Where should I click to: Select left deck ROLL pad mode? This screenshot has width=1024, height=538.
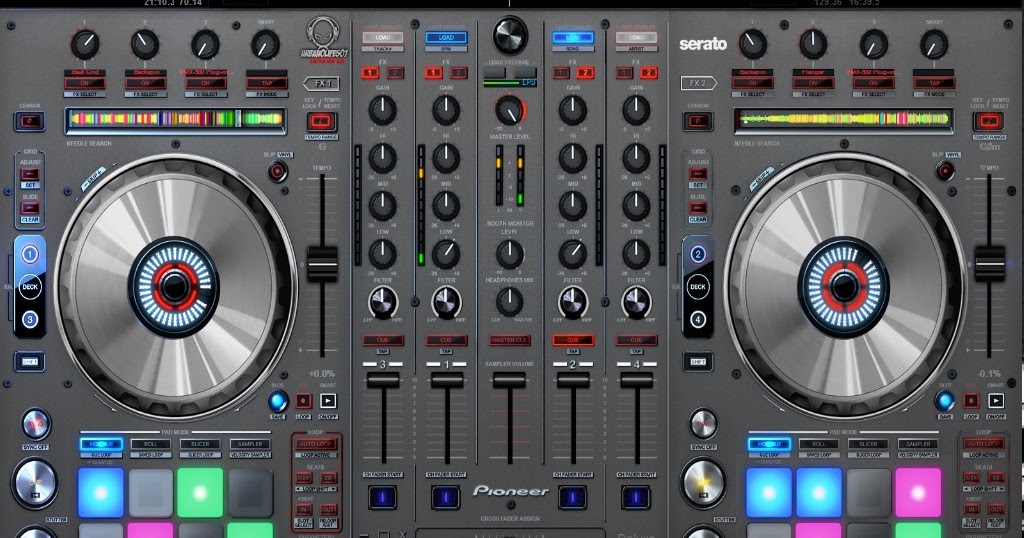click(x=150, y=445)
